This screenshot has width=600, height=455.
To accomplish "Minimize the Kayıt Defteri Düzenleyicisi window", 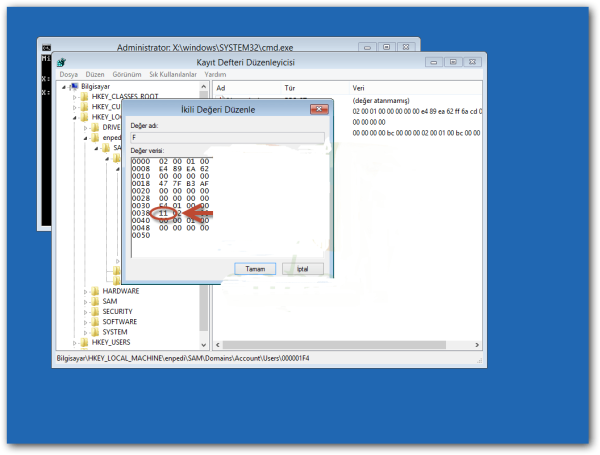I will coord(434,62).
